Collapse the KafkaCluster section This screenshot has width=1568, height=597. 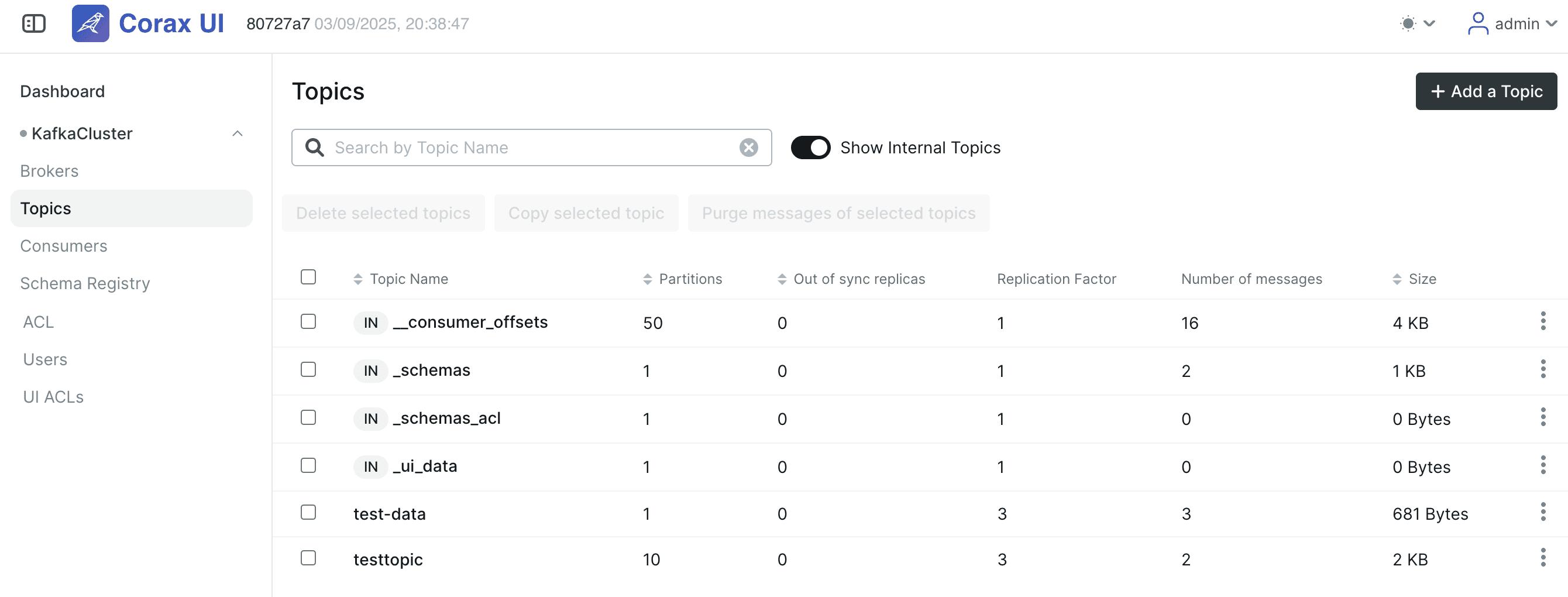[x=238, y=133]
